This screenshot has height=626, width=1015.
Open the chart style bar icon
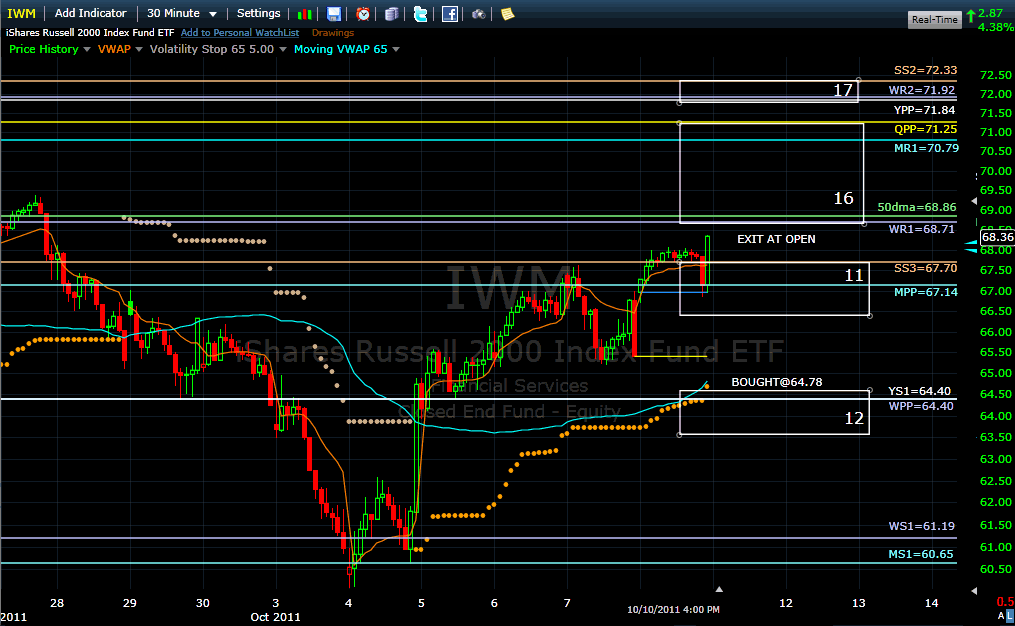pos(304,14)
